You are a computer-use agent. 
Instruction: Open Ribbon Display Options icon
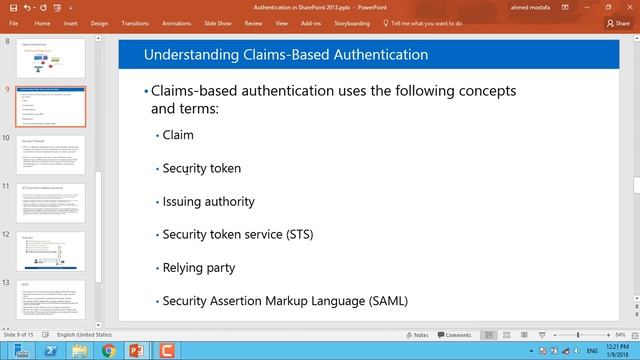565,7
